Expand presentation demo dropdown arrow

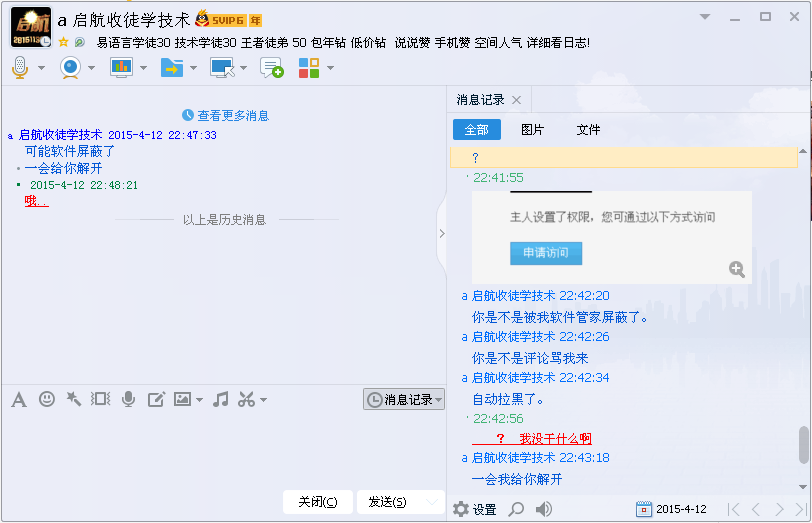pyautogui.click(x=143, y=68)
